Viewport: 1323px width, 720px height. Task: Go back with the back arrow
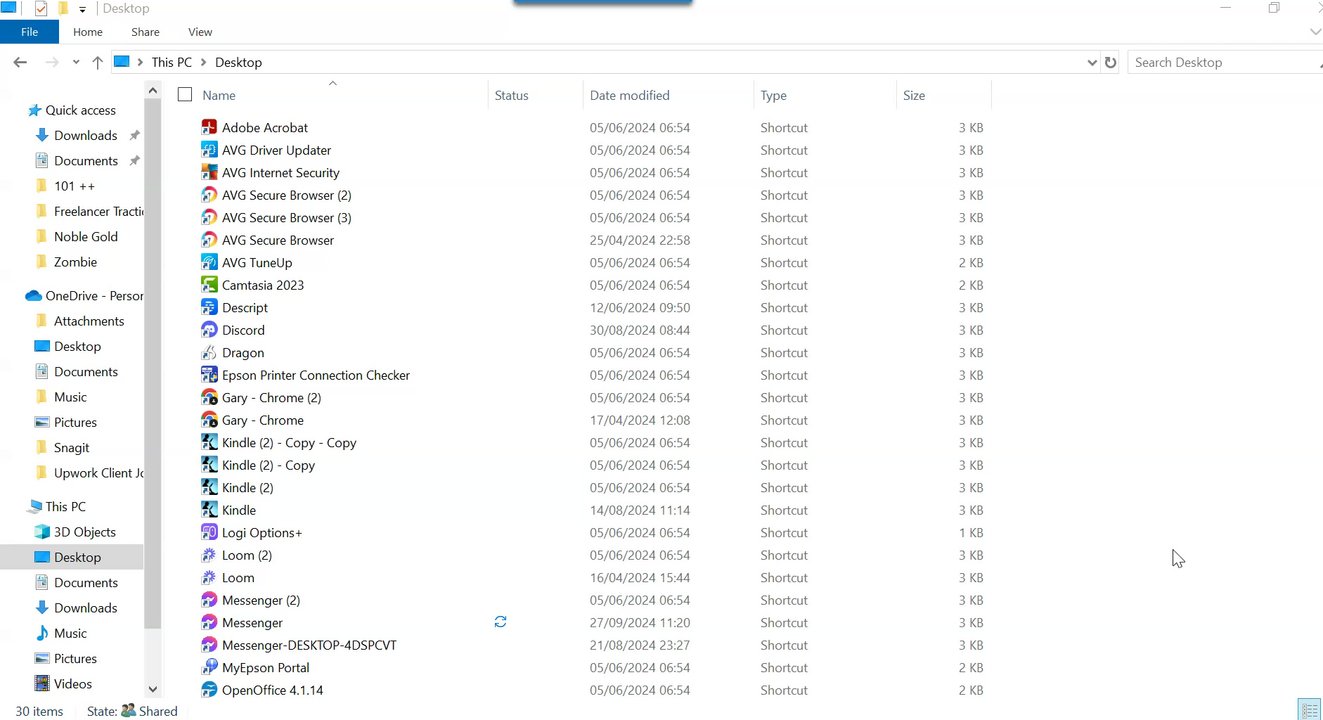20,62
